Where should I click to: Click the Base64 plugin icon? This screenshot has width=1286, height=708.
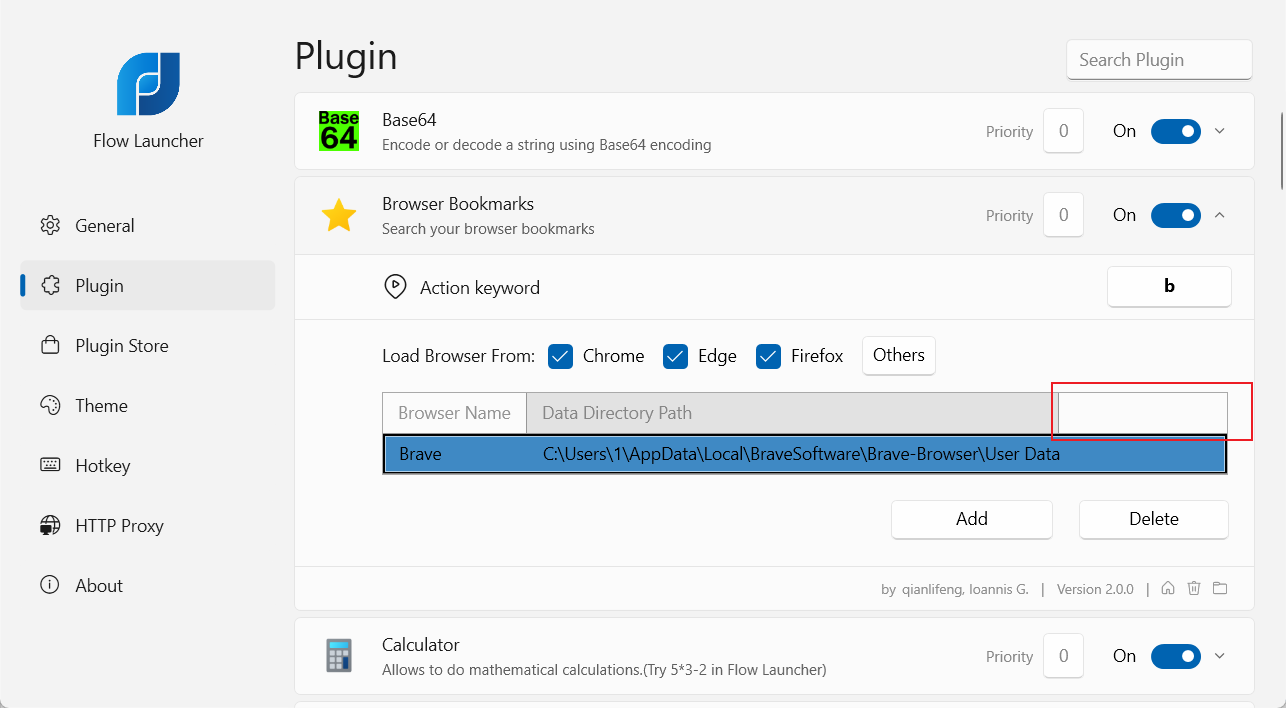(338, 131)
